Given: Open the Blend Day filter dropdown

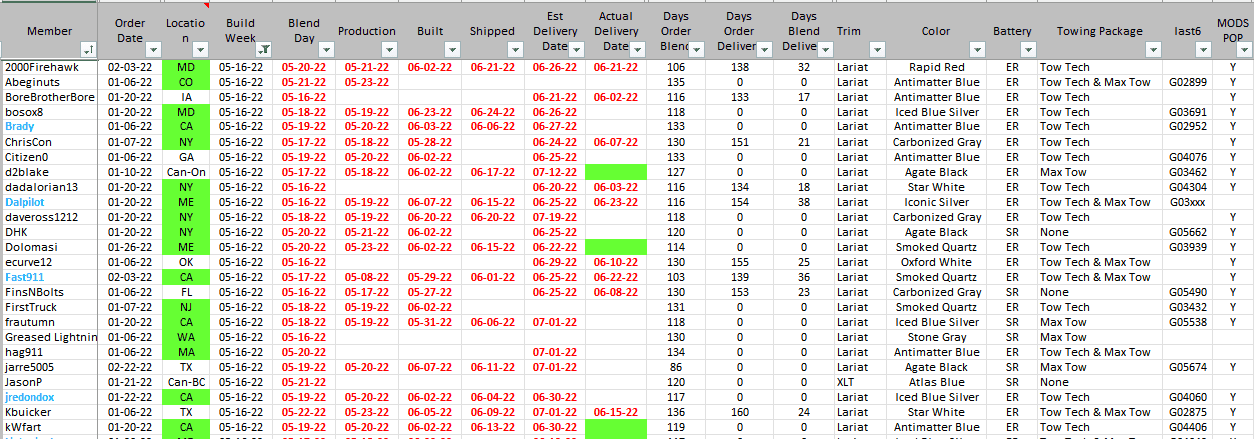Looking at the screenshot, I should coord(328,49).
